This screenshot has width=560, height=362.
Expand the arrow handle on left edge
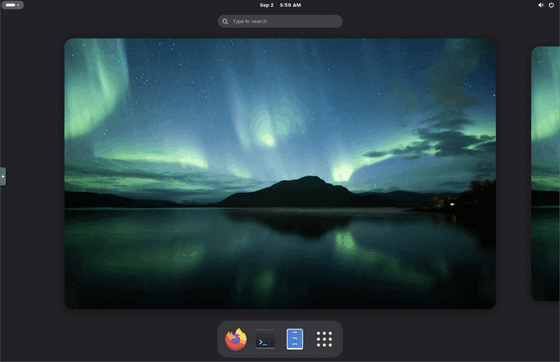click(x=3, y=176)
